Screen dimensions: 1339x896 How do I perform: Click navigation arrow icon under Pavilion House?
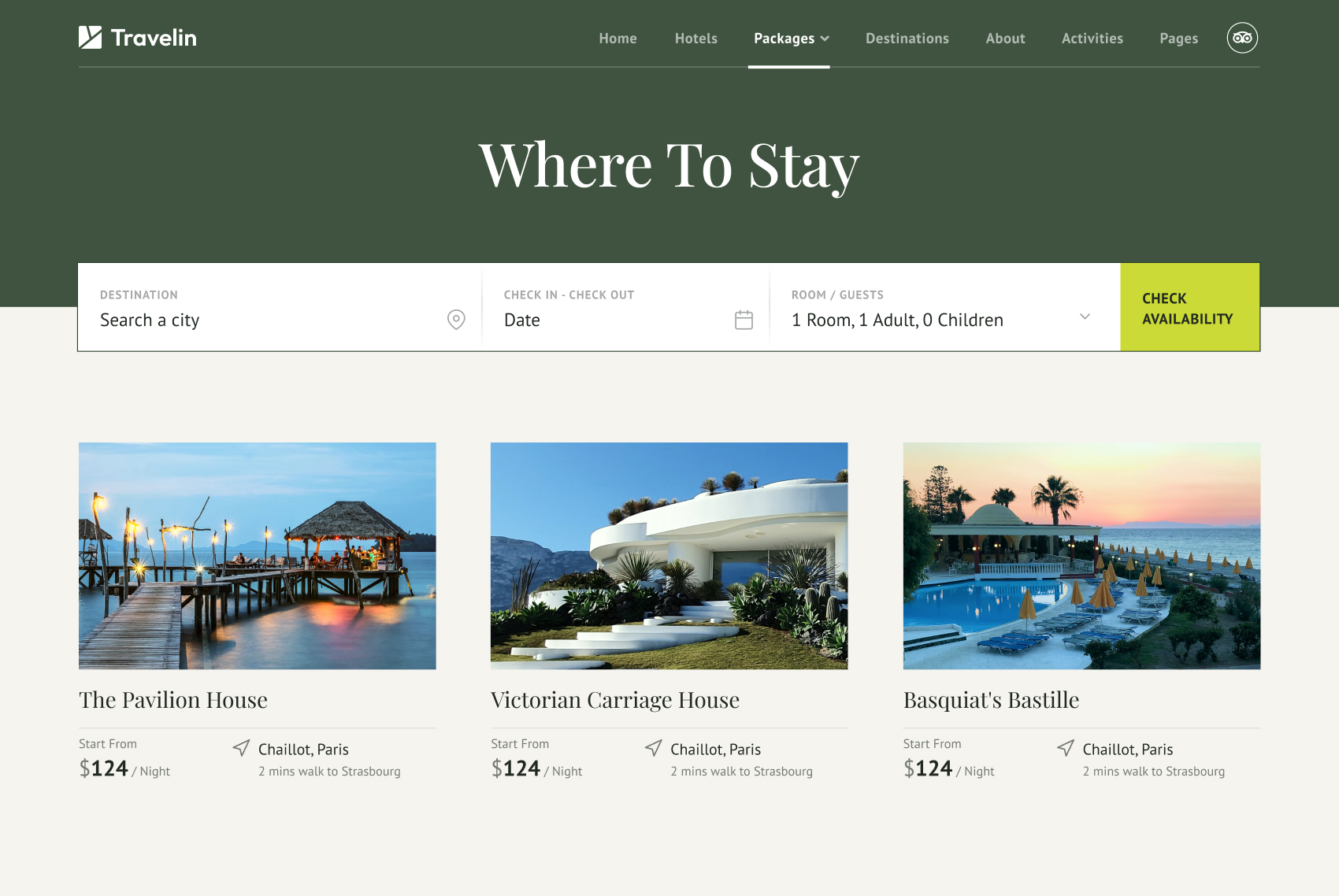tap(242, 748)
